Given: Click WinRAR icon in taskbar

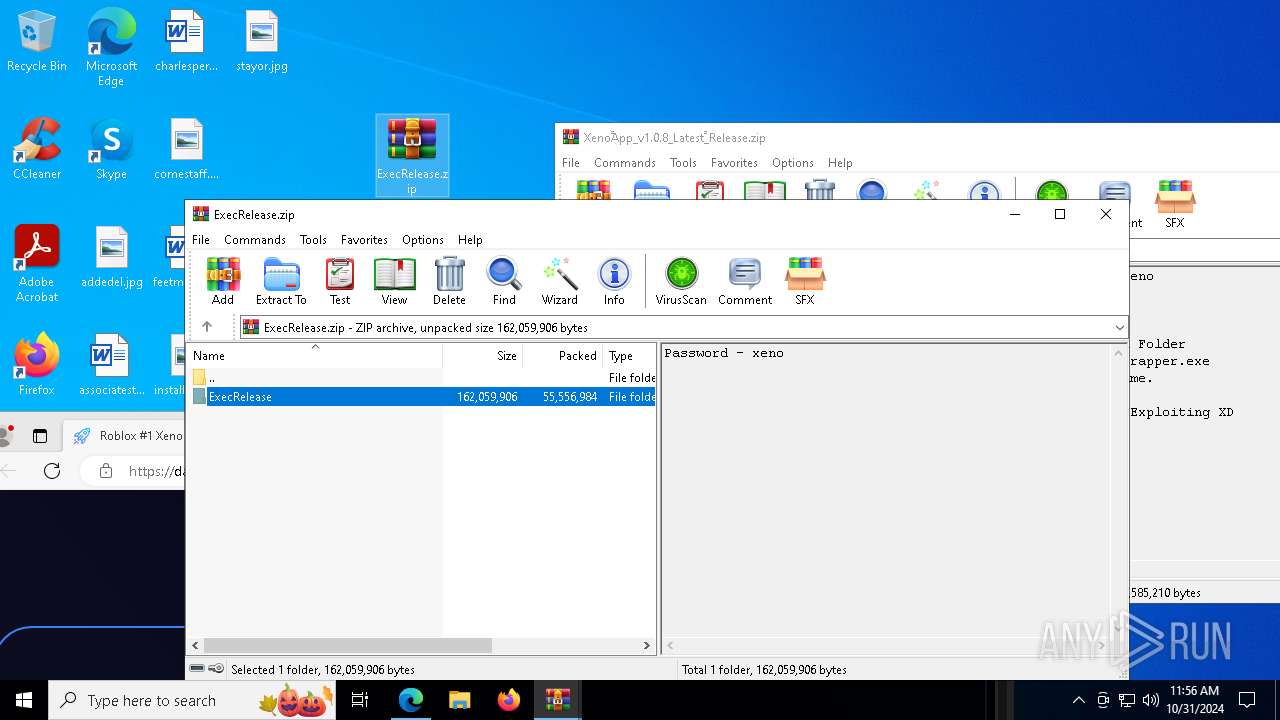Looking at the screenshot, I should (558, 700).
